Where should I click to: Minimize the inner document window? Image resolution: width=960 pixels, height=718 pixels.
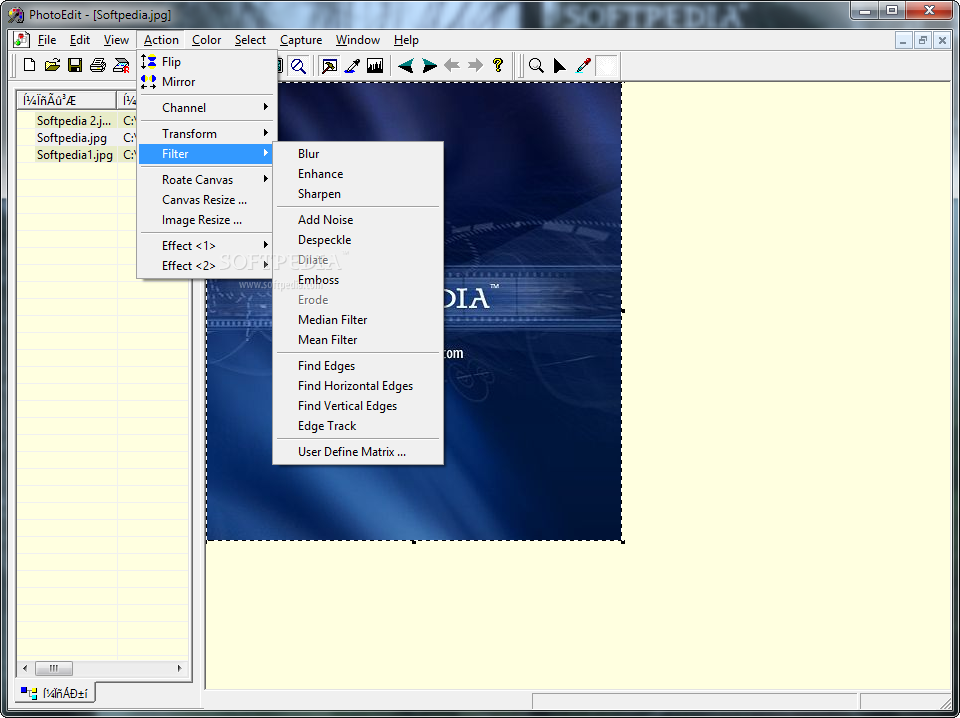903,40
